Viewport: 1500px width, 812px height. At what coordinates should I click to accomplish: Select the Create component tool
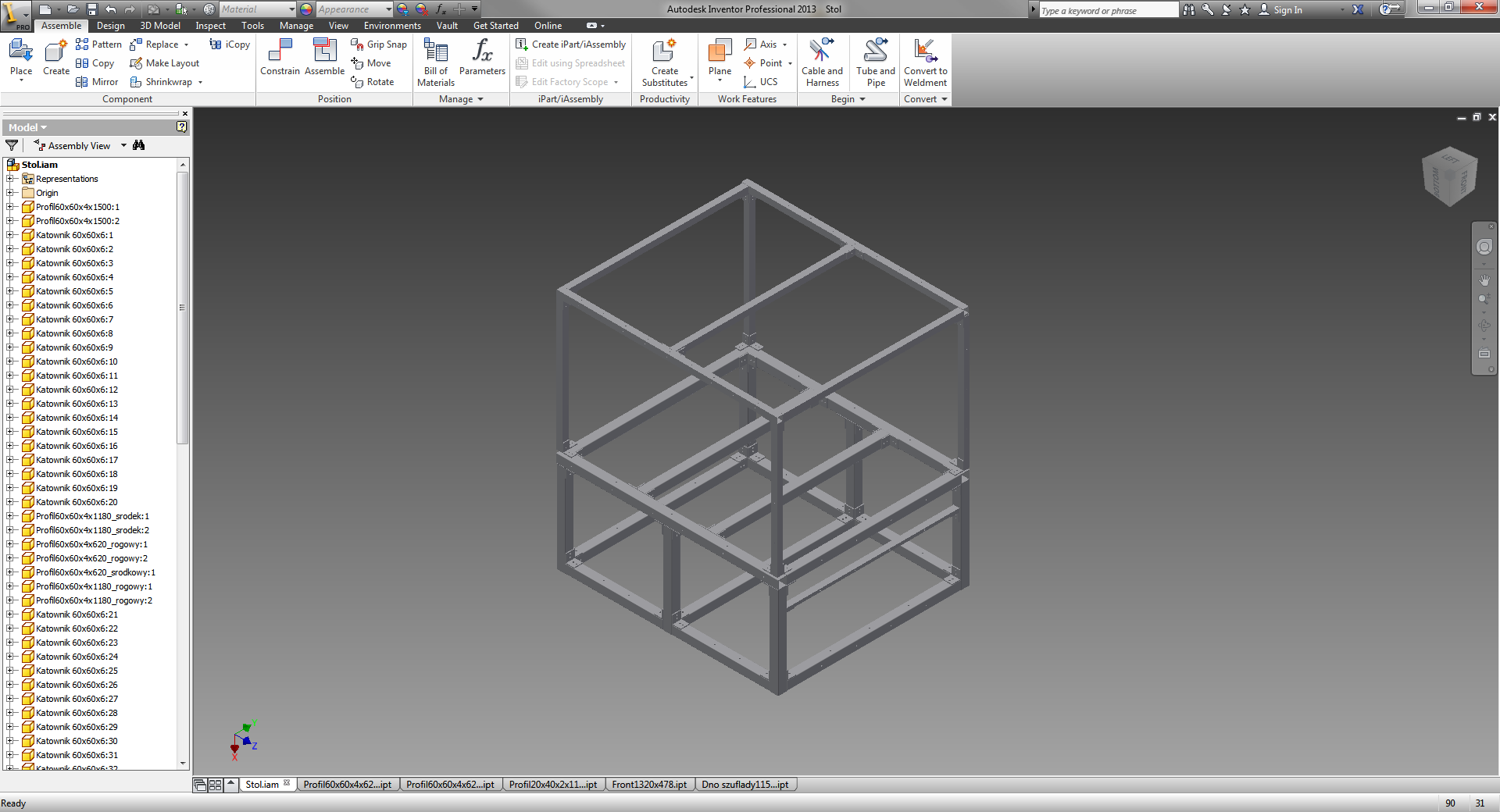(x=56, y=59)
